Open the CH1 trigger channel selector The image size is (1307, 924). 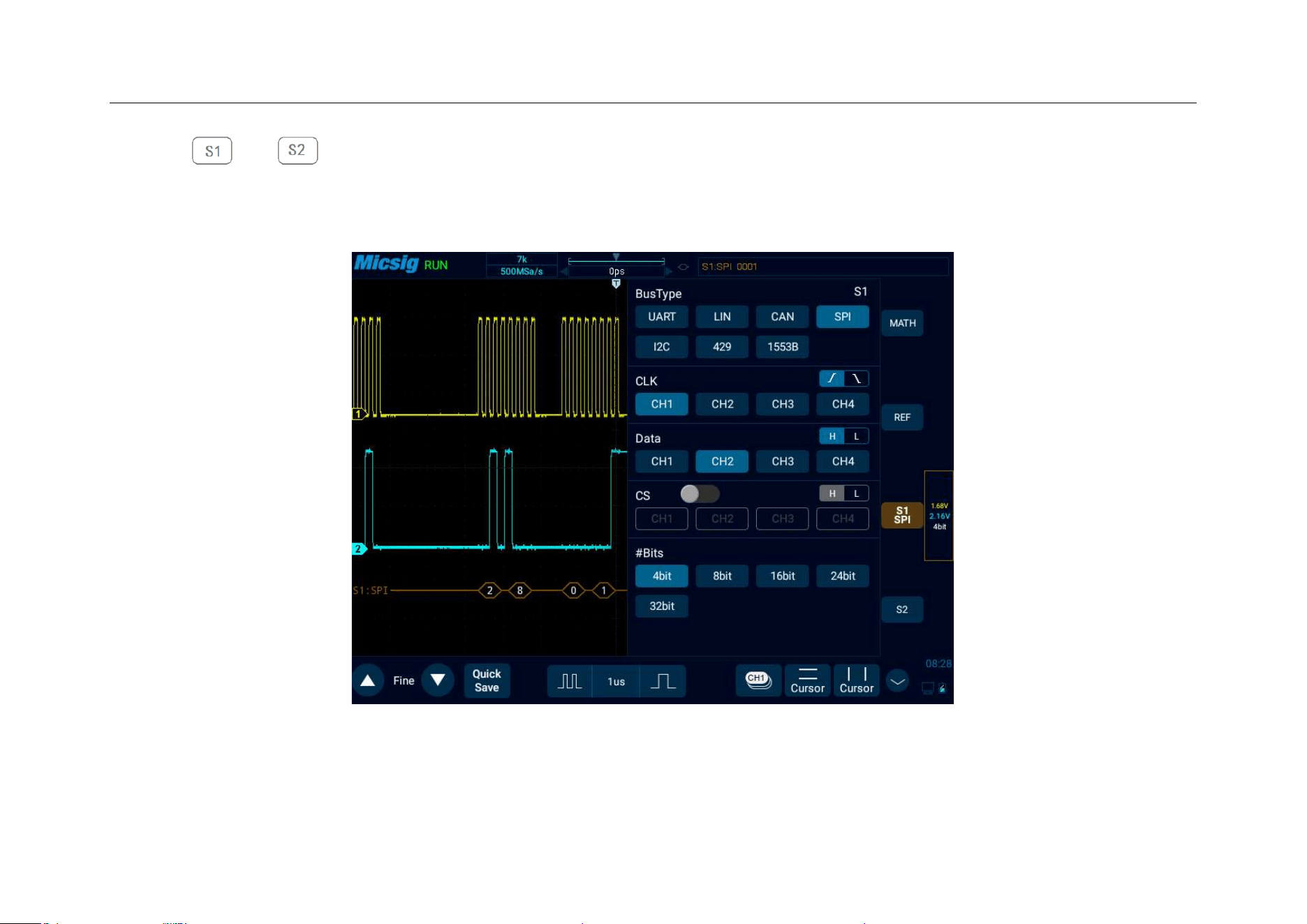coord(758,680)
